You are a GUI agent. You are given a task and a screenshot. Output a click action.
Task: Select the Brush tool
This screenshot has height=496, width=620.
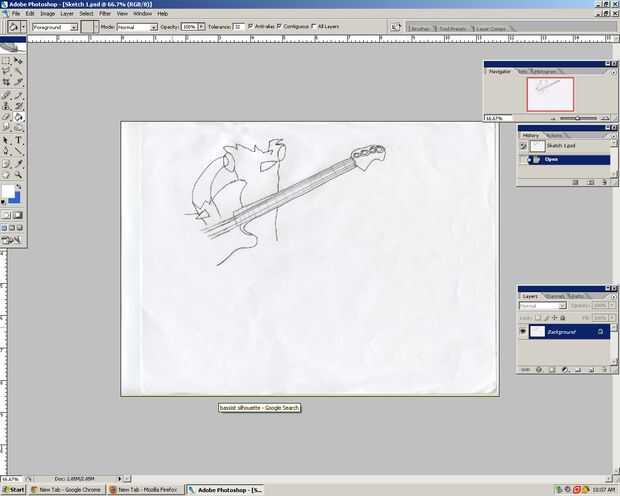pos(18,95)
